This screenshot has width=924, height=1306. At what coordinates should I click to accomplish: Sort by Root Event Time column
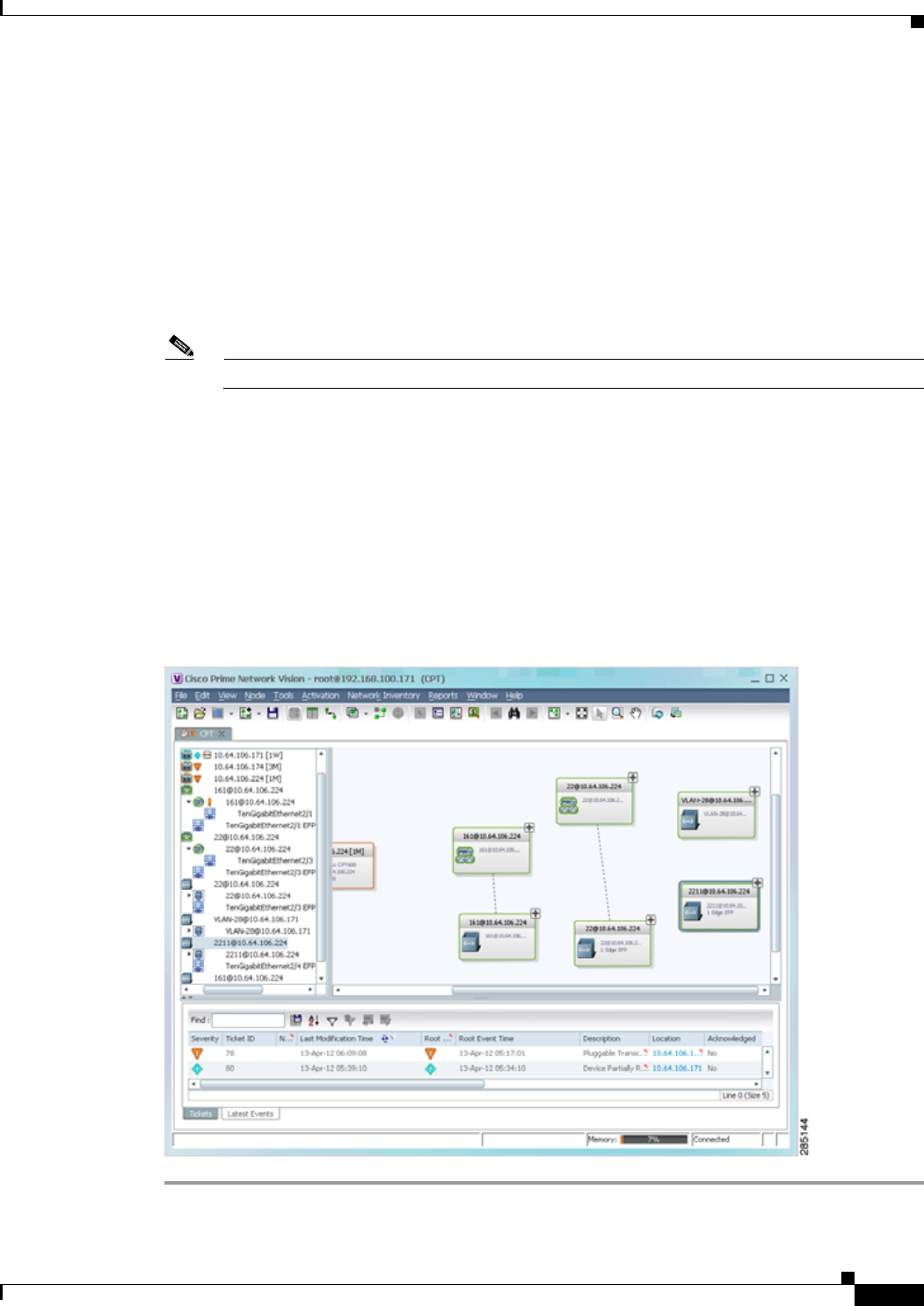click(x=517, y=1039)
